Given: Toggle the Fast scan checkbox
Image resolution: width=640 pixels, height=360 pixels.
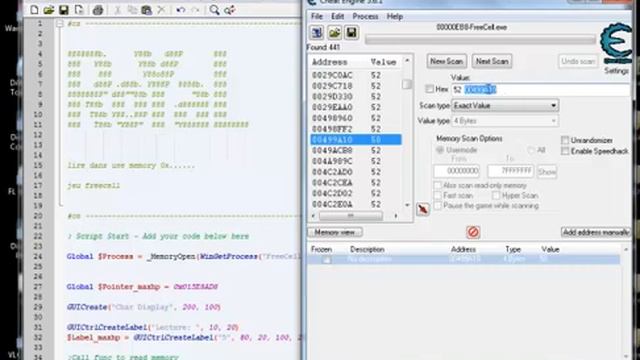Looking at the screenshot, I should click(x=438, y=196).
